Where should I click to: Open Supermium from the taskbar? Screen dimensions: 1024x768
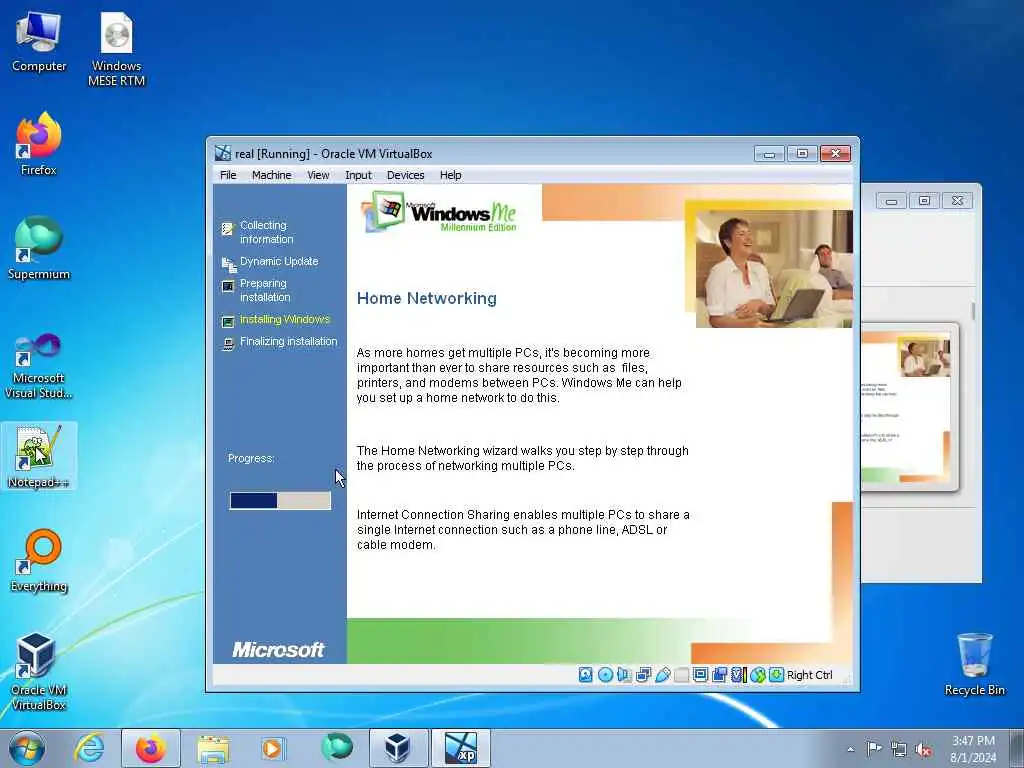click(336, 748)
